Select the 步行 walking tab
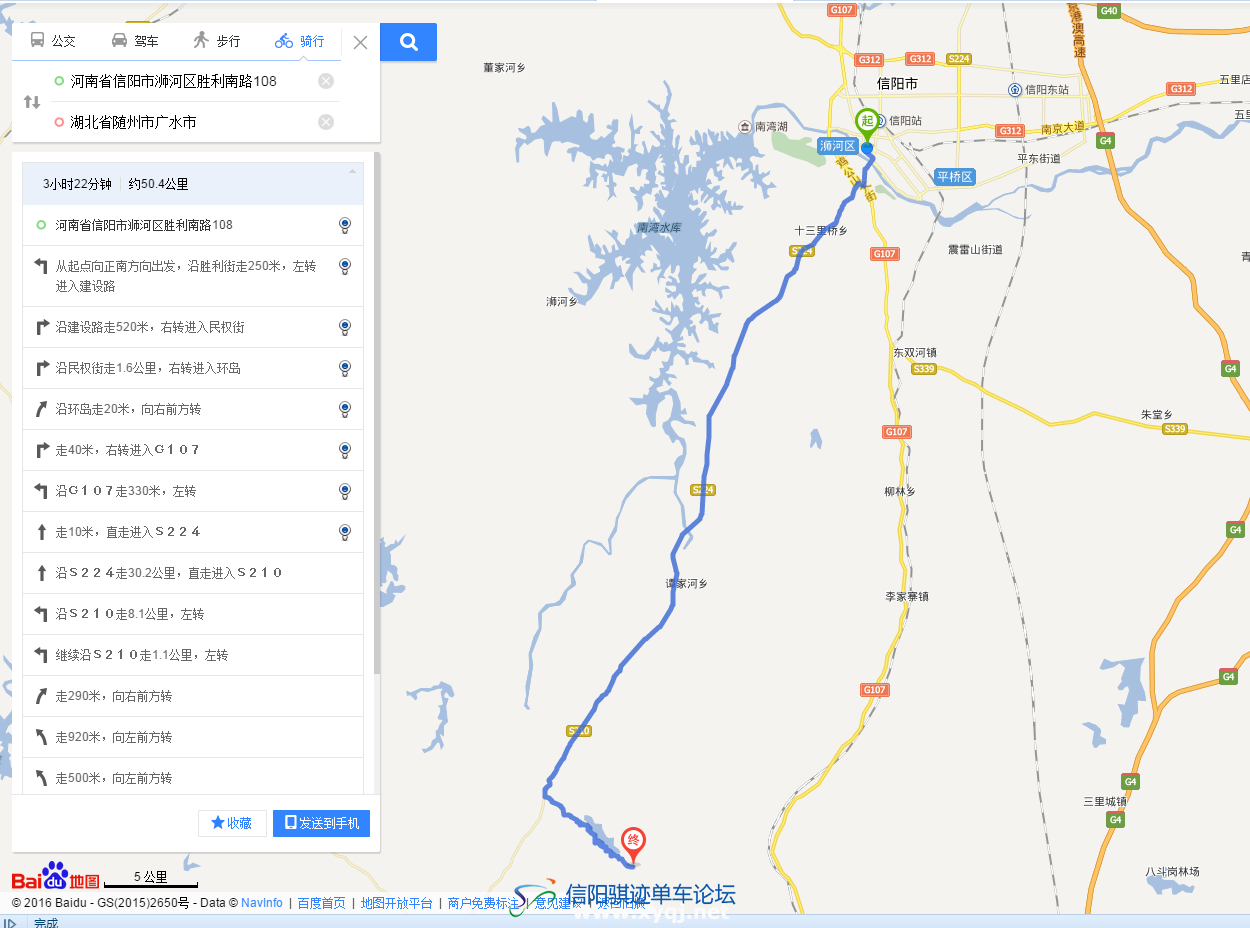This screenshot has width=1250, height=928. pos(217,41)
